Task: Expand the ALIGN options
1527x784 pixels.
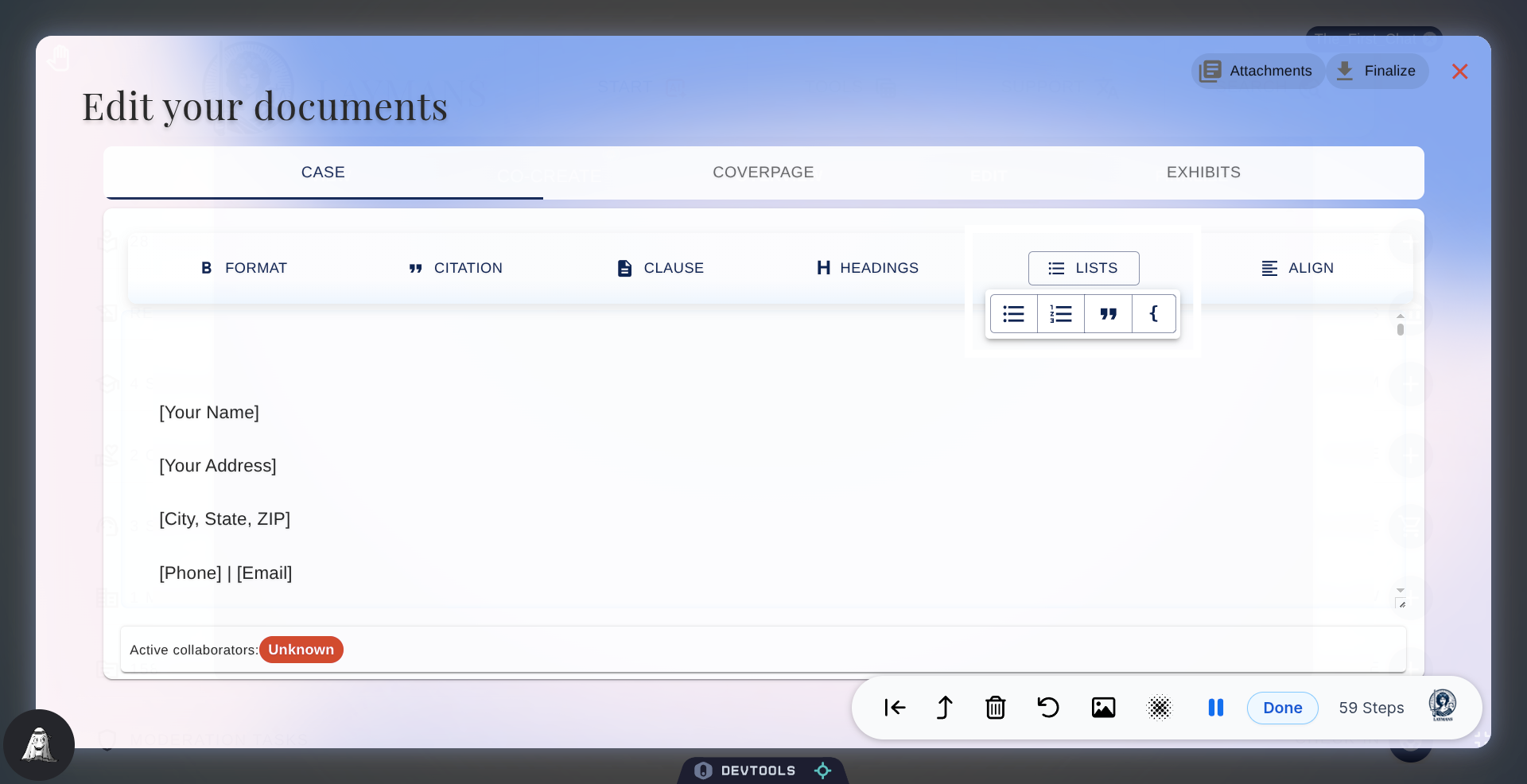Action: (x=1298, y=268)
